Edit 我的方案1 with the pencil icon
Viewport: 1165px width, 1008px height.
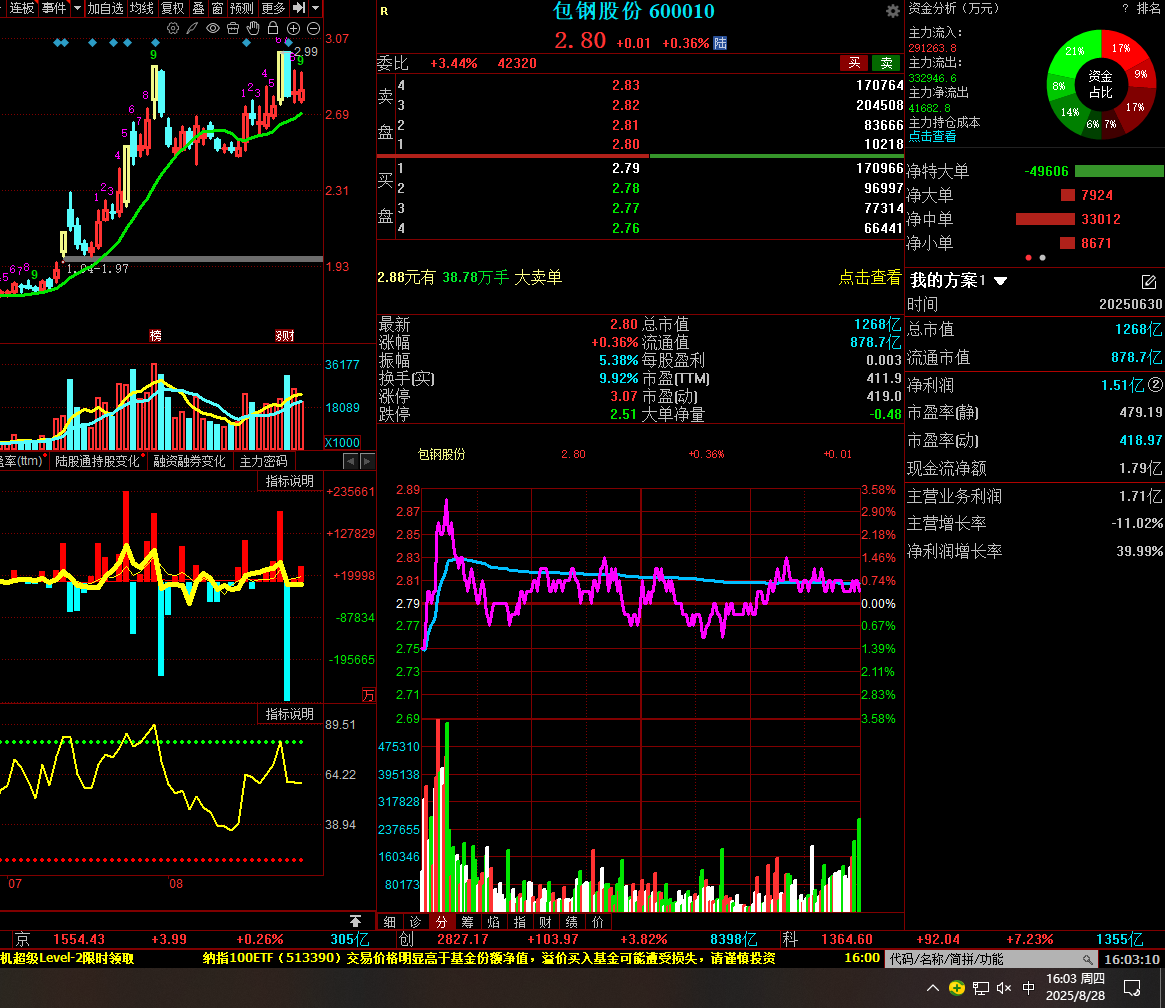(x=1149, y=282)
